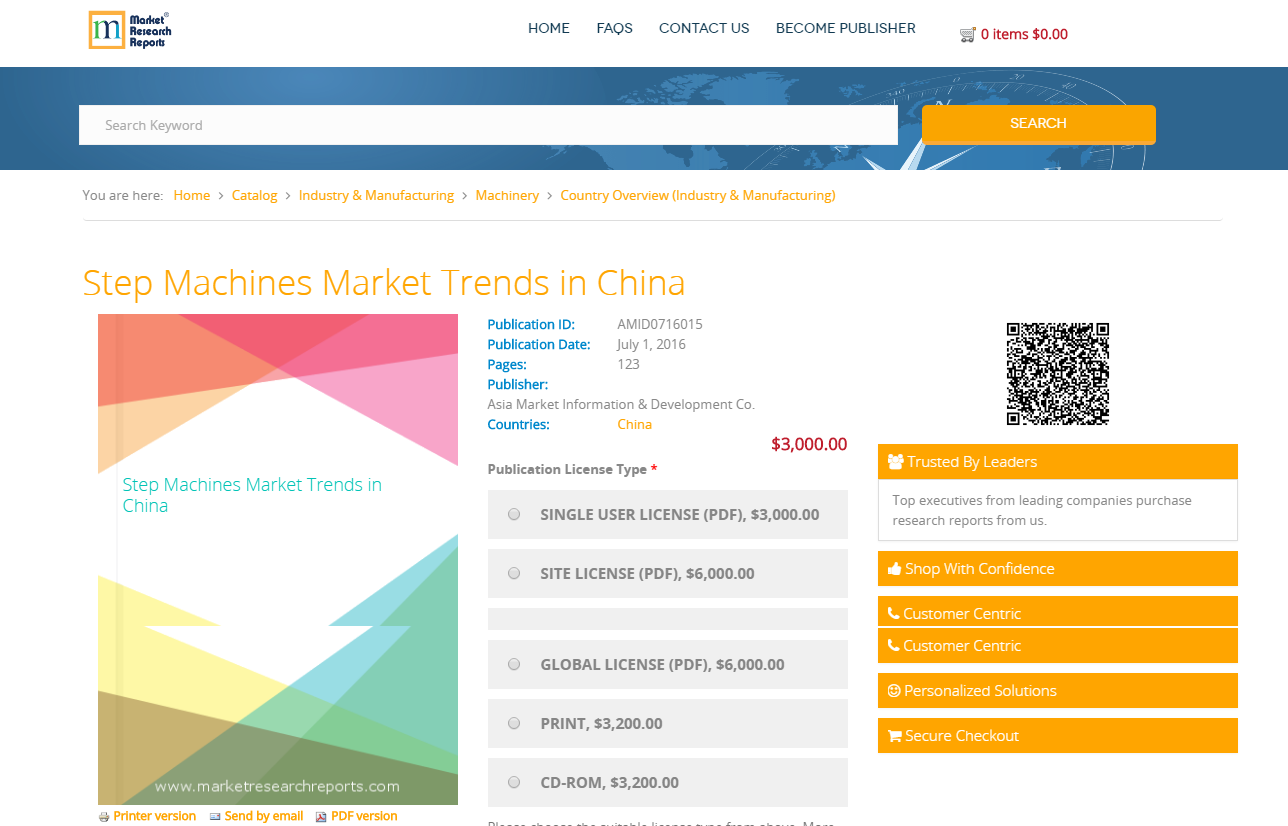The image size is (1288, 826).
Task: Click the China country link
Action: coord(635,424)
